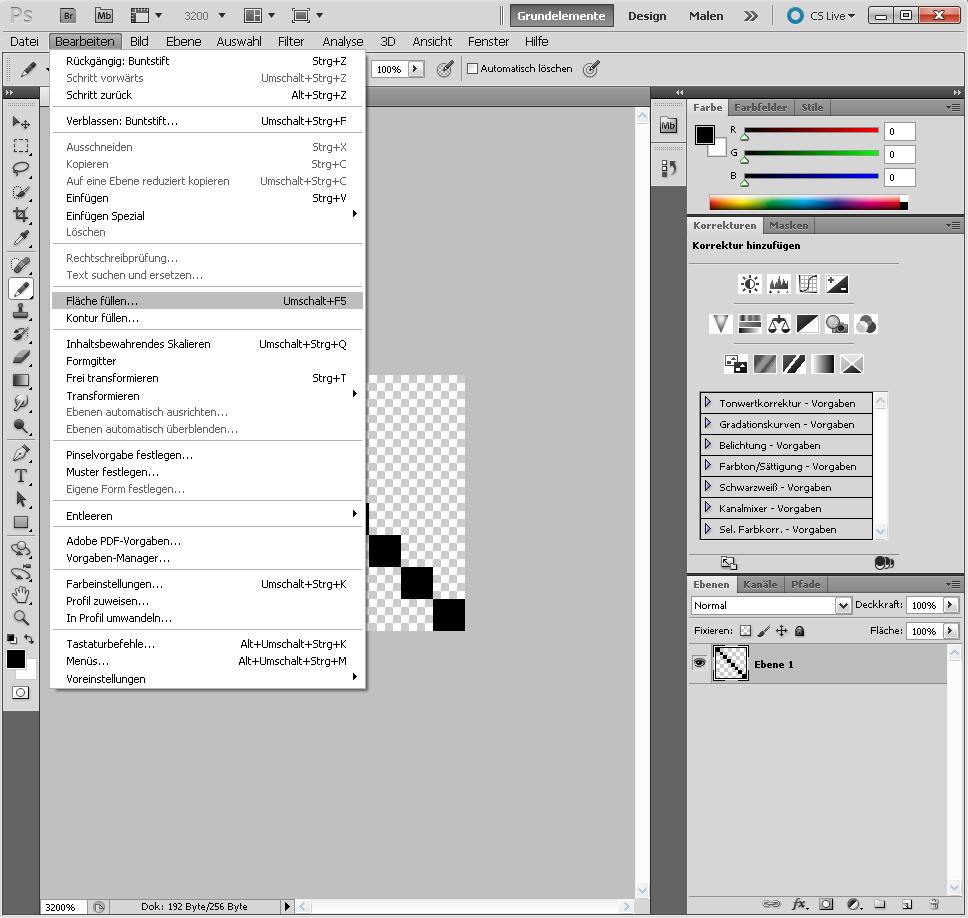Viewport: 968px width, 918px height.
Task: Switch to the Kanäle tab
Action: point(760,584)
